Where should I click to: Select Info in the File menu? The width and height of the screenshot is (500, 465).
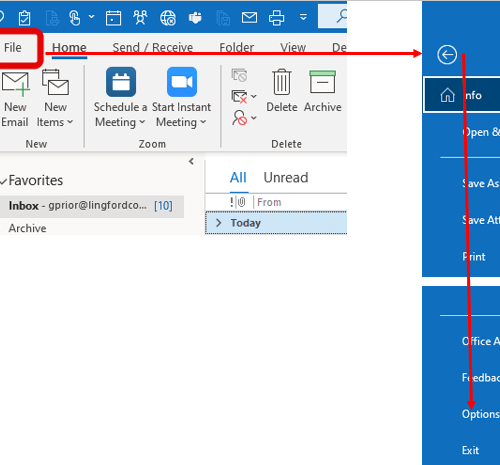tap(462, 95)
